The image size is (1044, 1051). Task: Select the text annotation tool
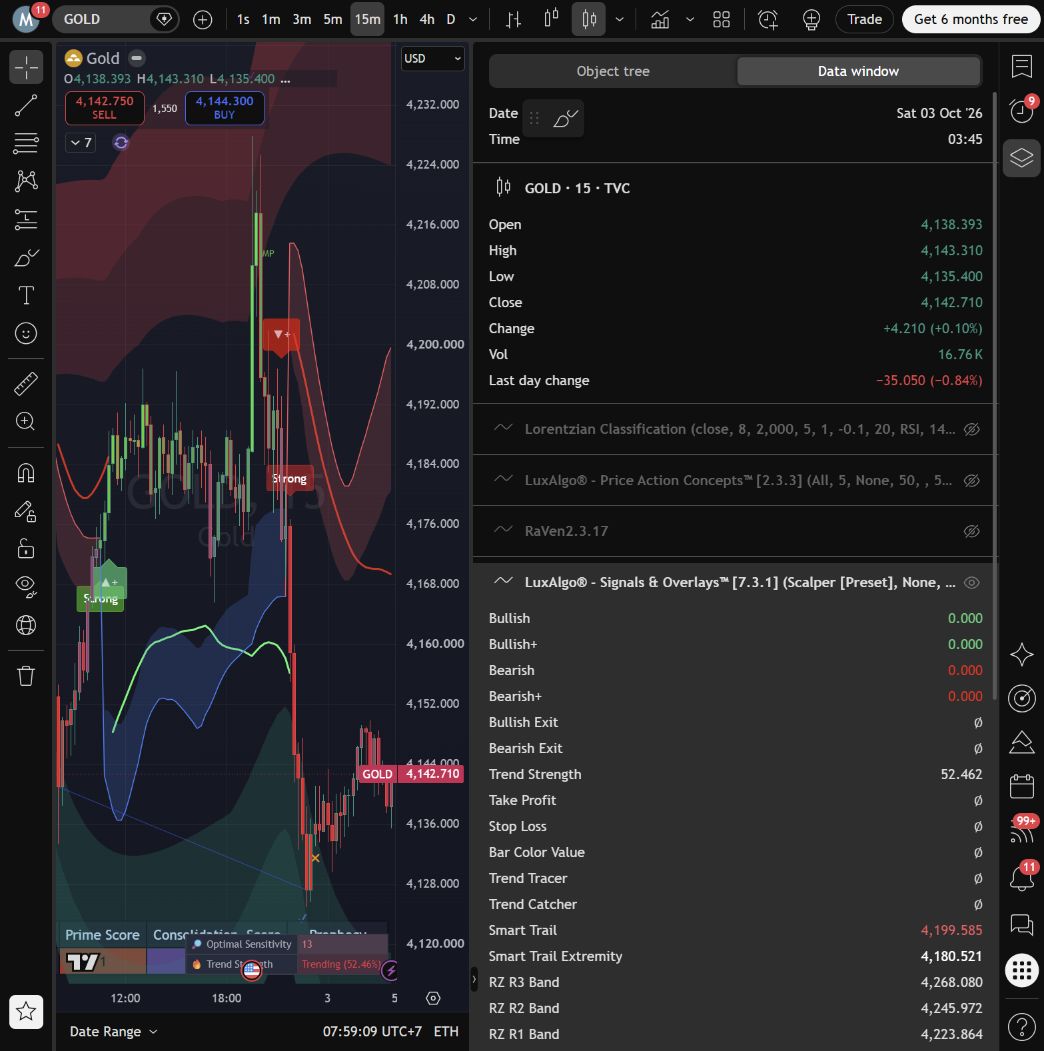(x=26, y=295)
